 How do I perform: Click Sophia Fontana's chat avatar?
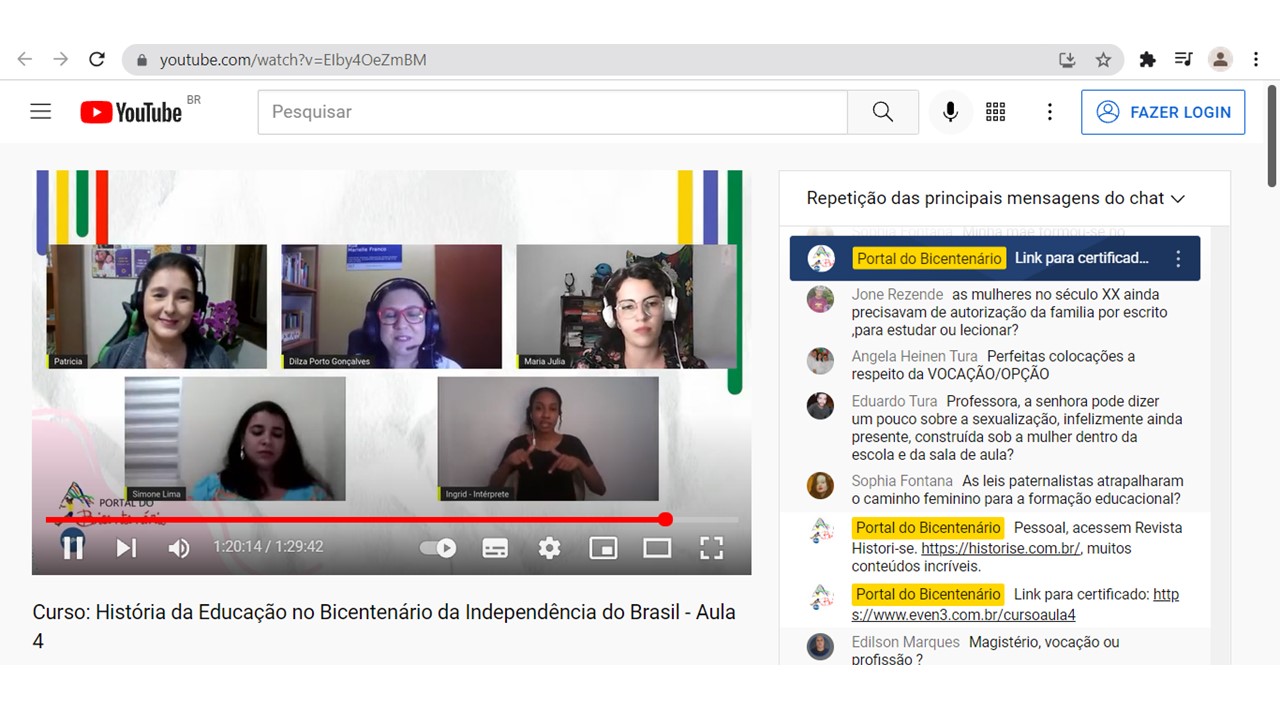pyautogui.click(x=820, y=486)
